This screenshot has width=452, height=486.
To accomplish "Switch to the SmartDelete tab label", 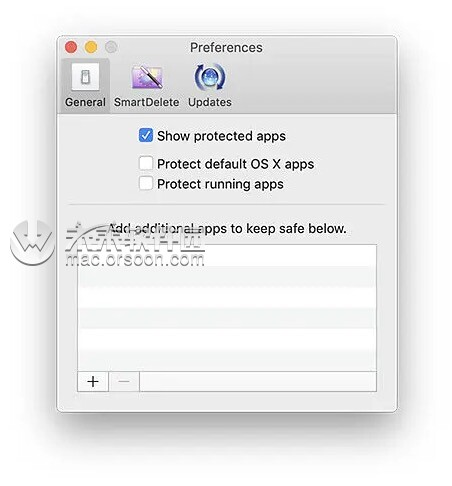I will click(146, 102).
